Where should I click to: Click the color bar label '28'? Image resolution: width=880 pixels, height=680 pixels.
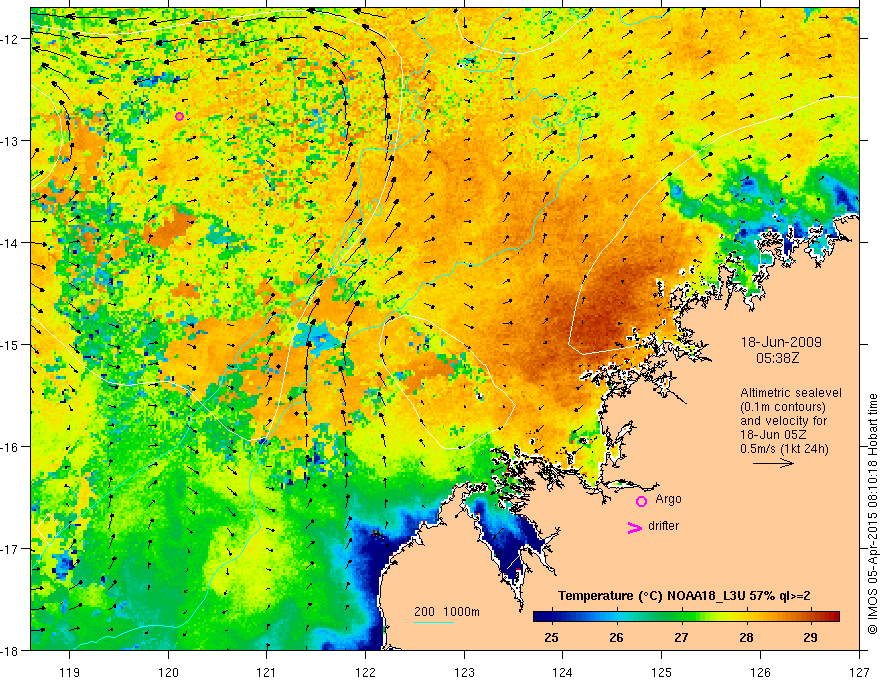[746, 638]
